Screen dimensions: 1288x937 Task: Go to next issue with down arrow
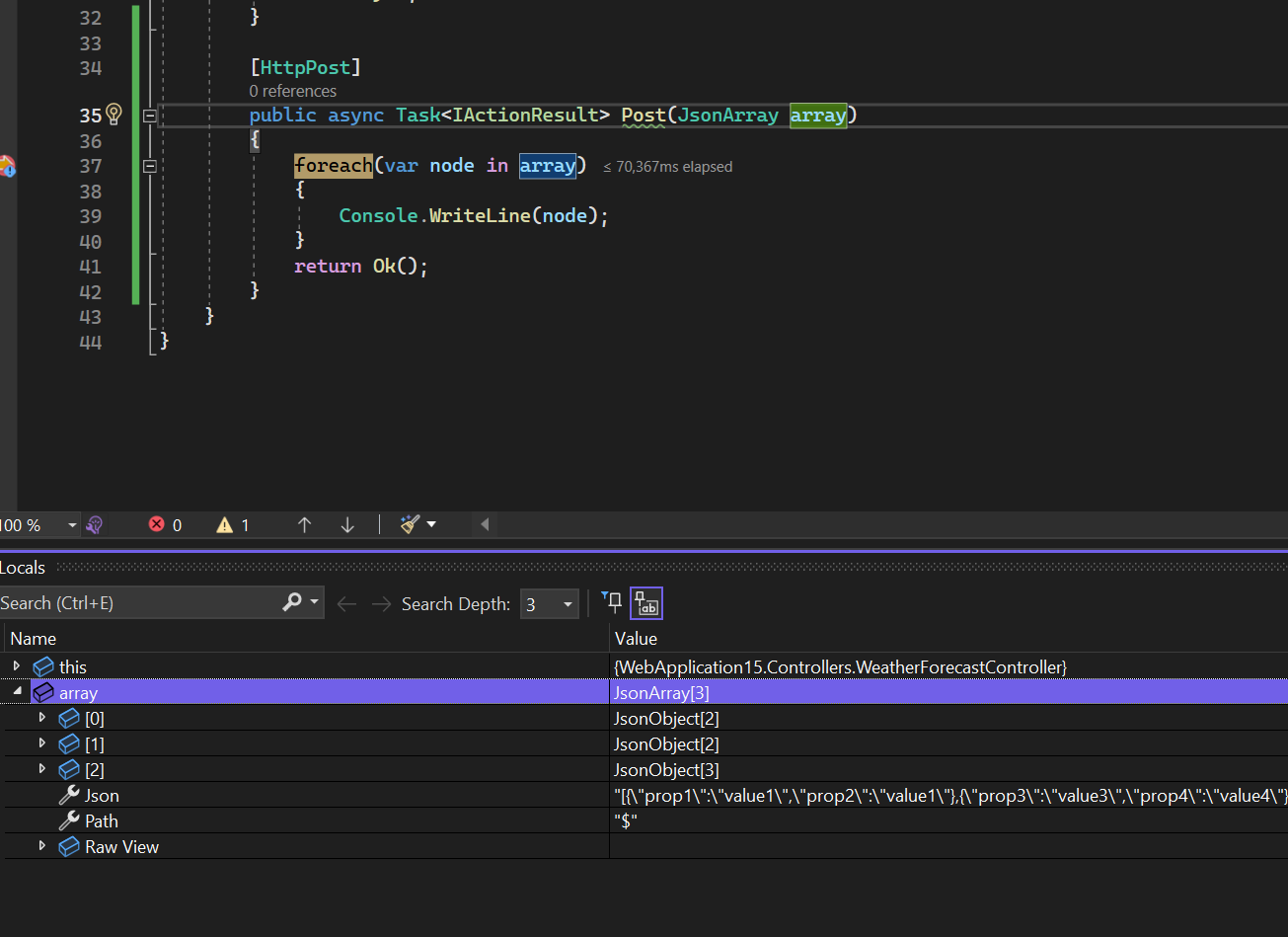(347, 525)
